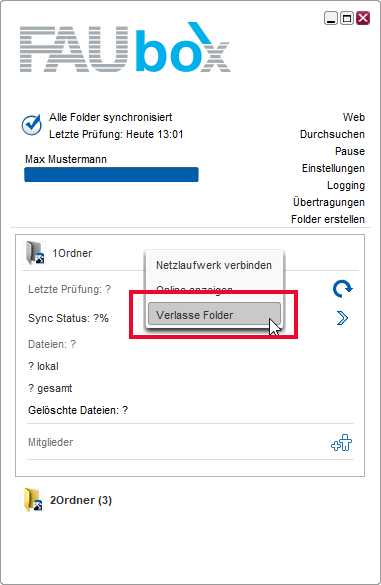
Task: Open Einstellungen settings
Action: point(333,168)
